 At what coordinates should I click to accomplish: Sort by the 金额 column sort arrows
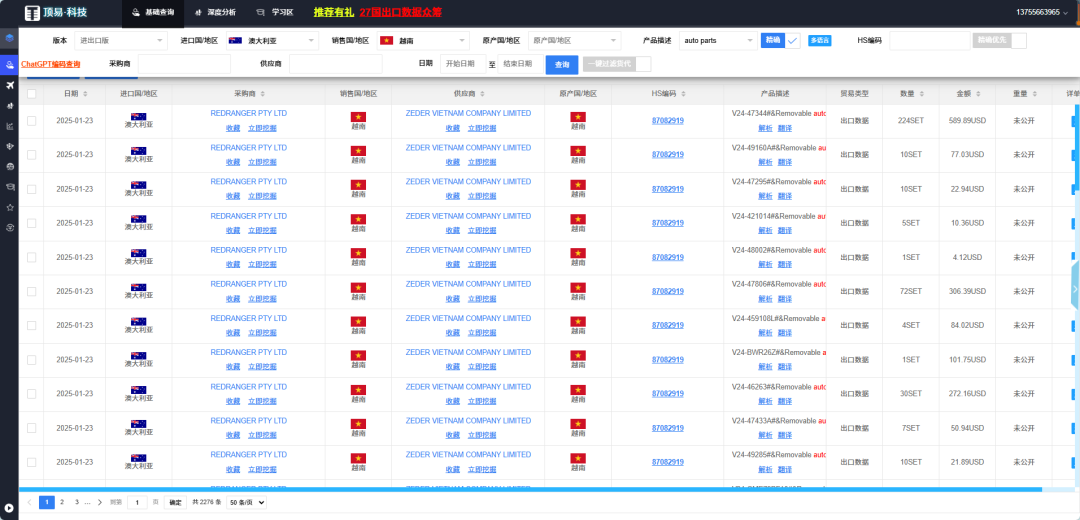pos(978,94)
